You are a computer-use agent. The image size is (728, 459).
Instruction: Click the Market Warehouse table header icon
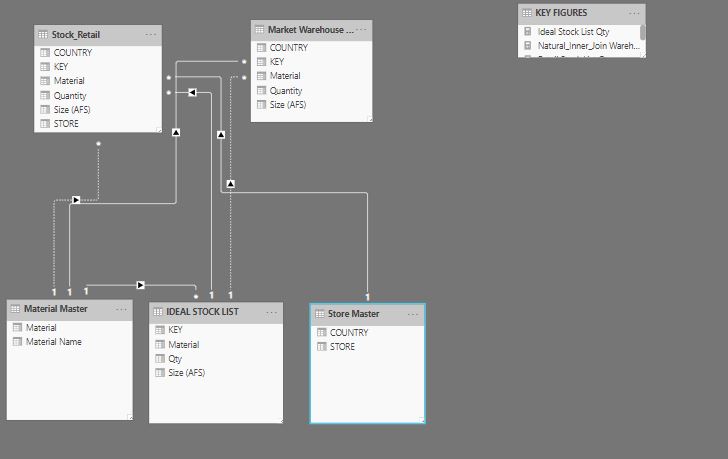[x=260, y=30]
